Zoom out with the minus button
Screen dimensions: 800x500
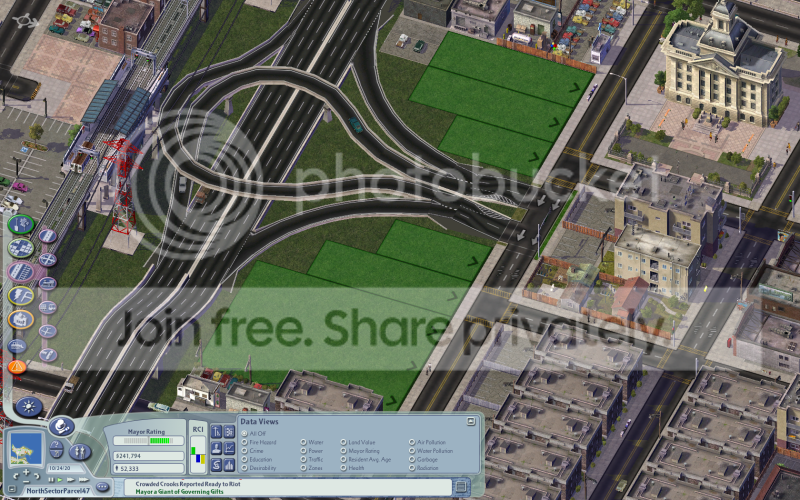click(26, 482)
